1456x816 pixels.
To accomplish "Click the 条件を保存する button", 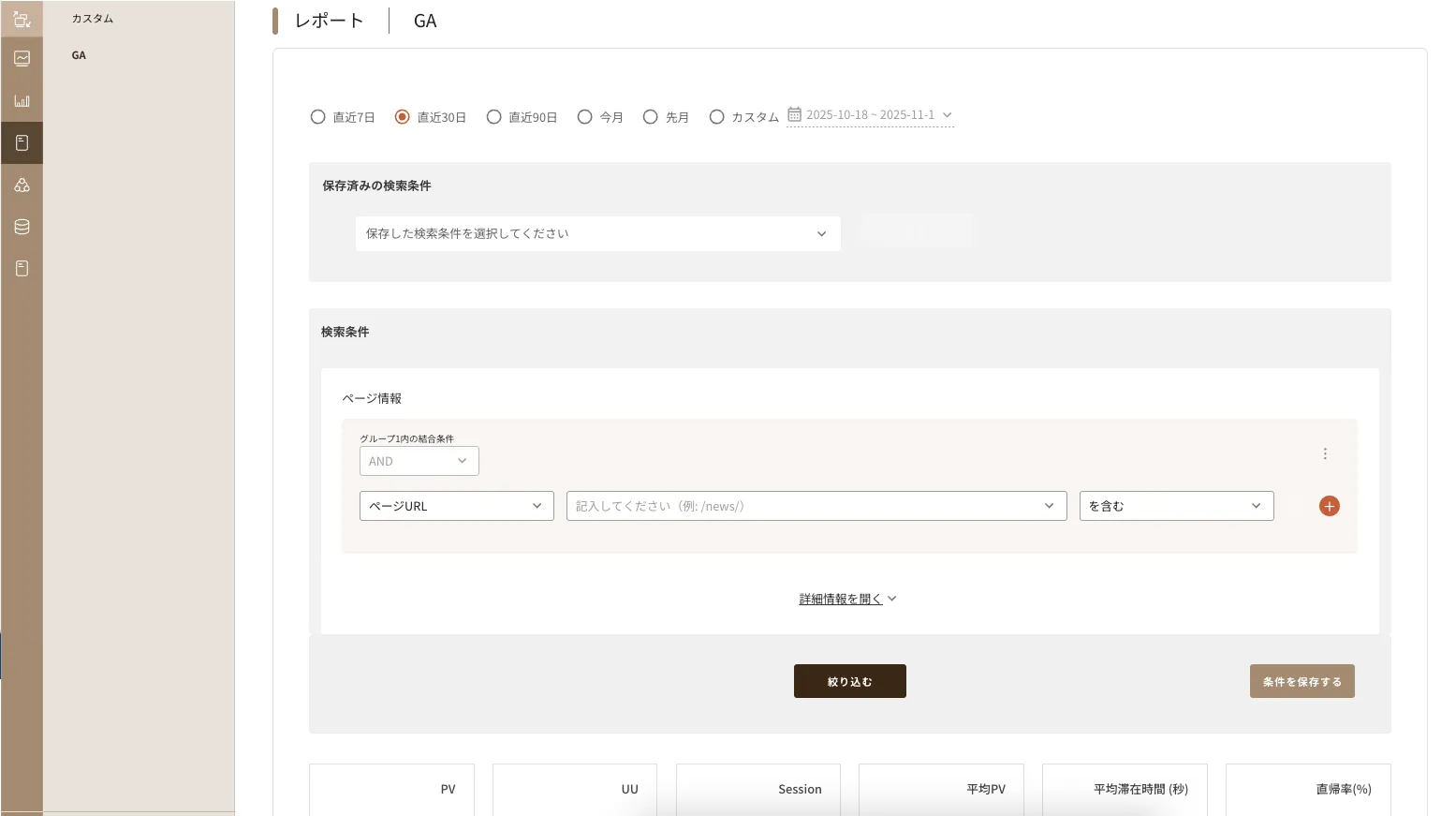I will 1302,681.
